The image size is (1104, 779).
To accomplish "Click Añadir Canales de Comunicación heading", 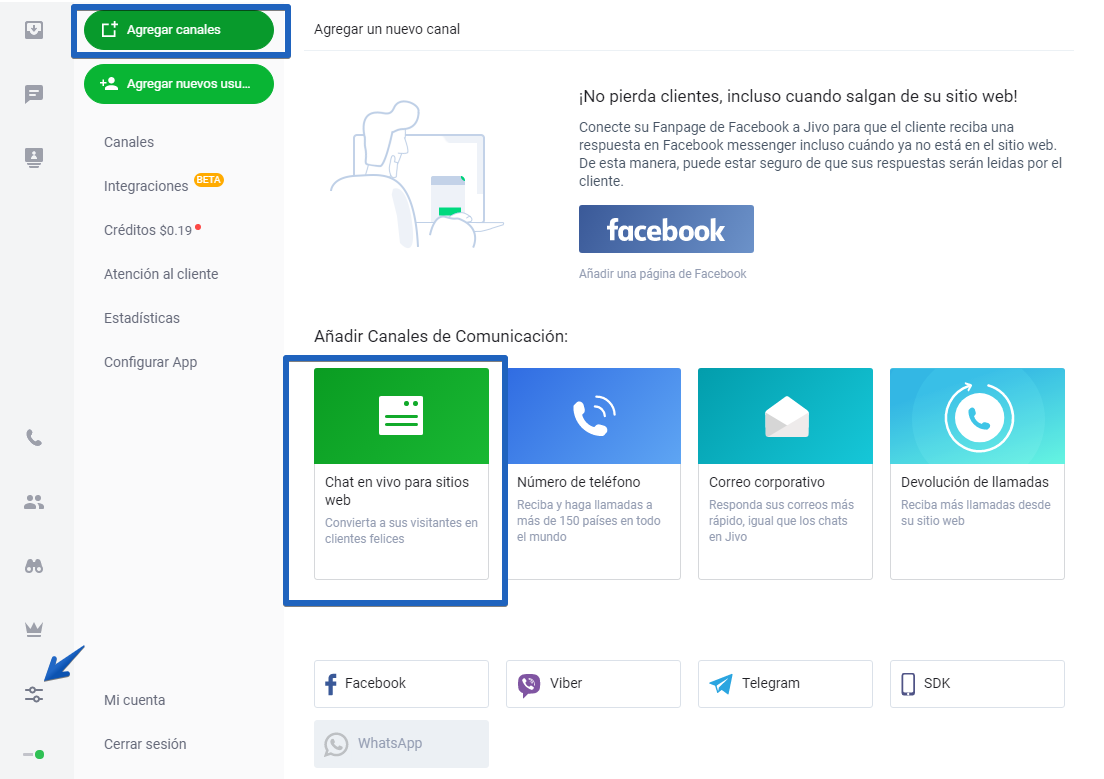I will 441,336.
